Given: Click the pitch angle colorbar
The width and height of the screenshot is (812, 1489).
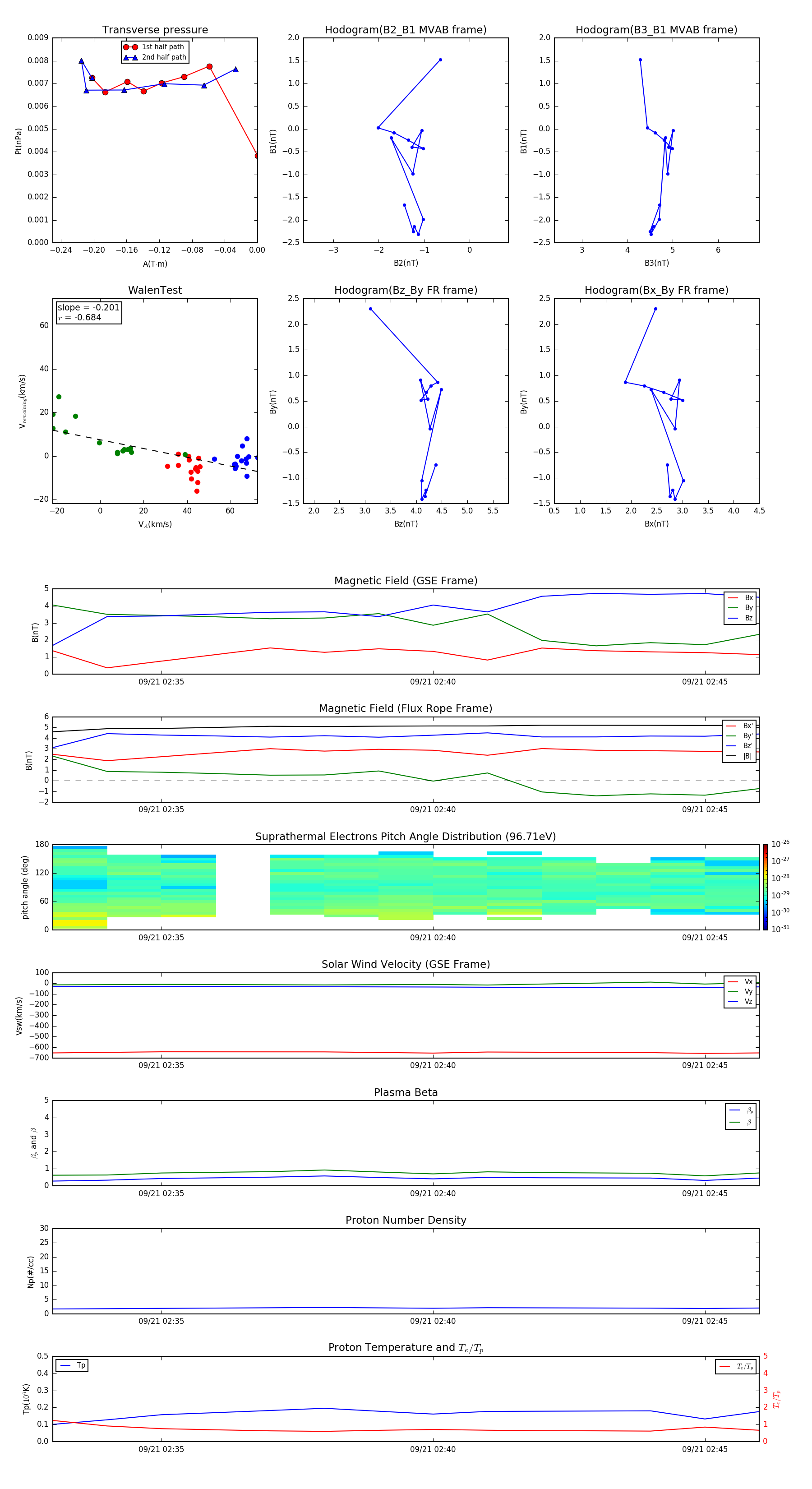Looking at the screenshot, I should [x=765, y=887].
